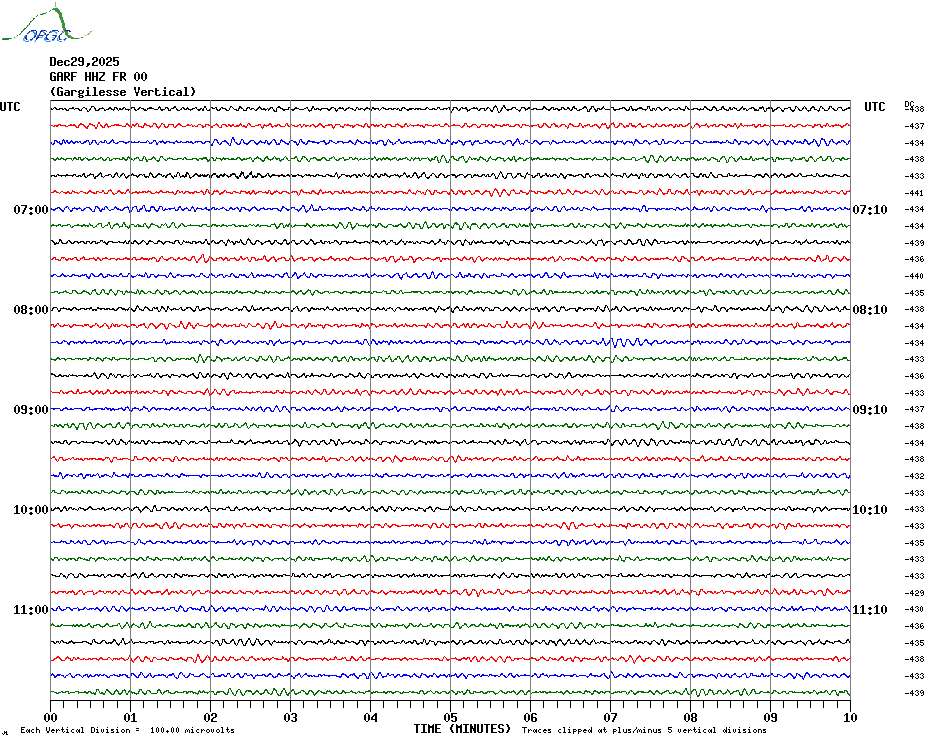The image size is (930, 744).
Task: Select the 11:10 time marker on right
Action: tap(869, 610)
